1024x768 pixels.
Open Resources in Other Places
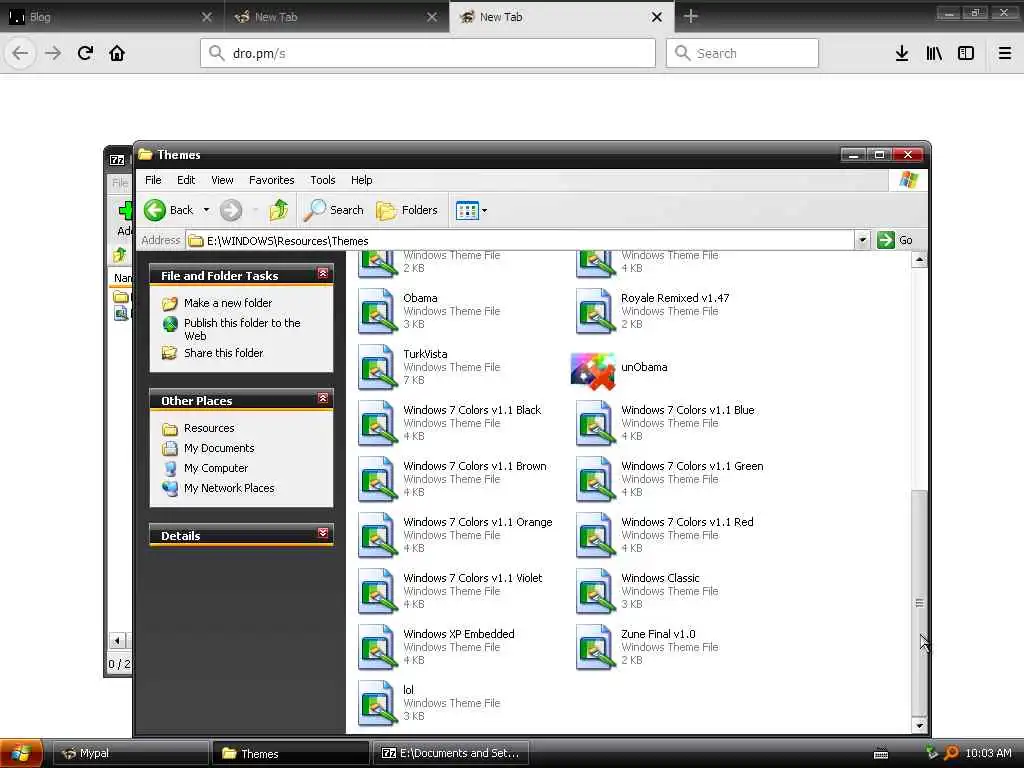pyautogui.click(x=209, y=428)
